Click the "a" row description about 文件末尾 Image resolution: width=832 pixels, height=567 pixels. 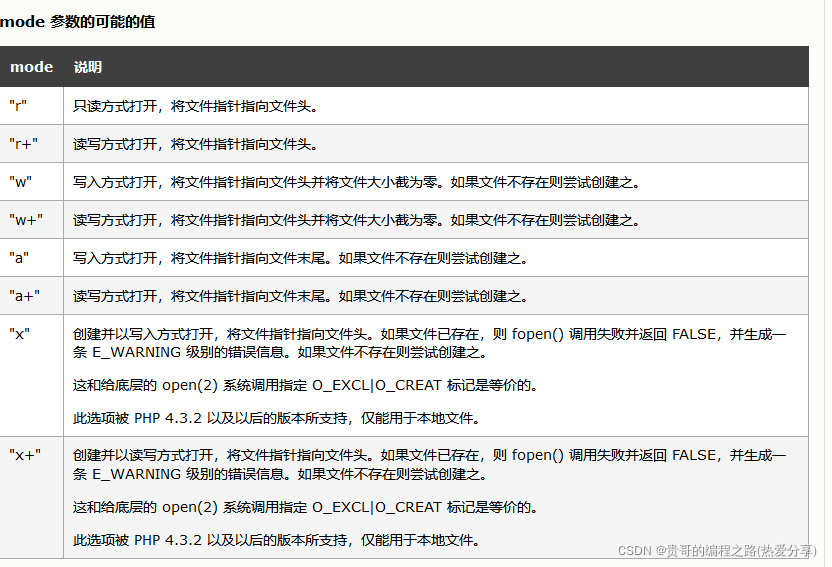(x=301, y=258)
